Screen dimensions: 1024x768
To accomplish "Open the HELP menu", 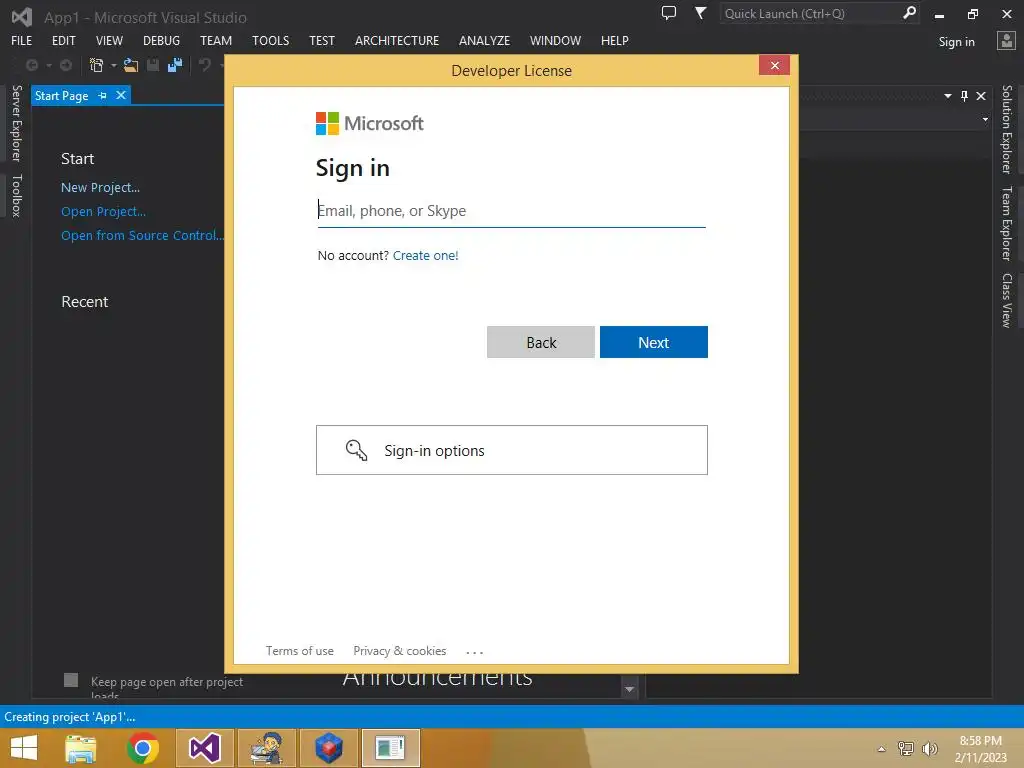I will (x=615, y=40).
